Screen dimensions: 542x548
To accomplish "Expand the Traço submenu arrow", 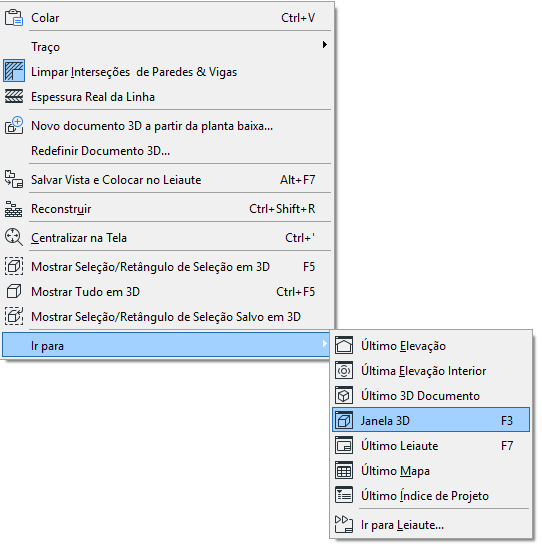I will pyautogui.click(x=325, y=45).
